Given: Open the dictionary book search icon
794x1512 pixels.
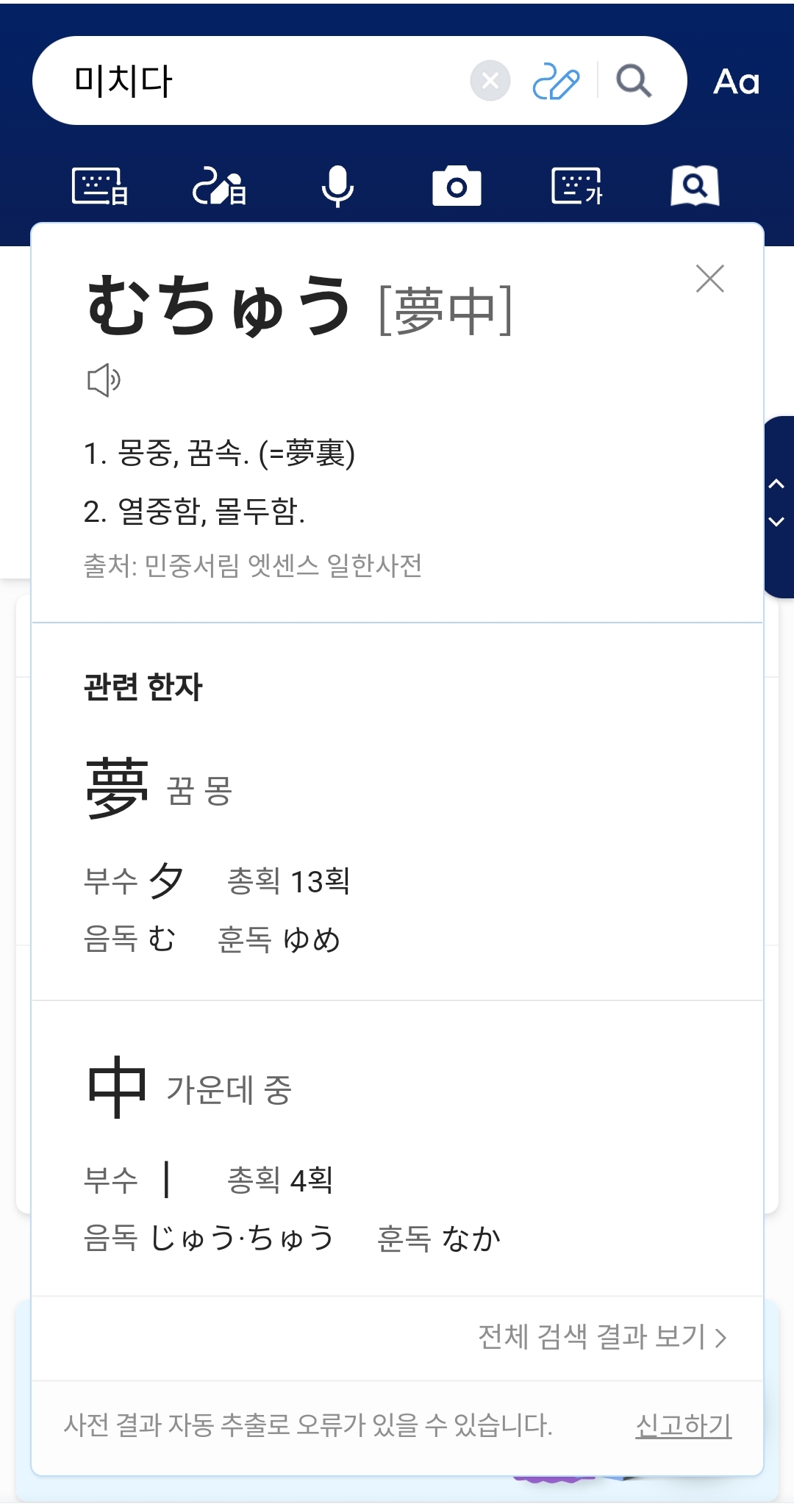Looking at the screenshot, I should [695, 186].
